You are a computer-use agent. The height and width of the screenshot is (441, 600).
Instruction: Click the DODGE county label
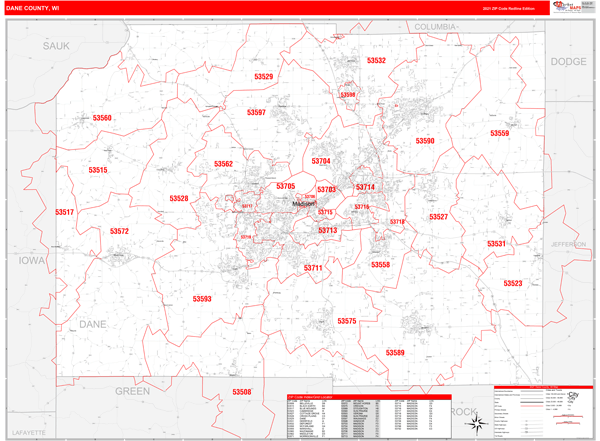tap(568, 62)
